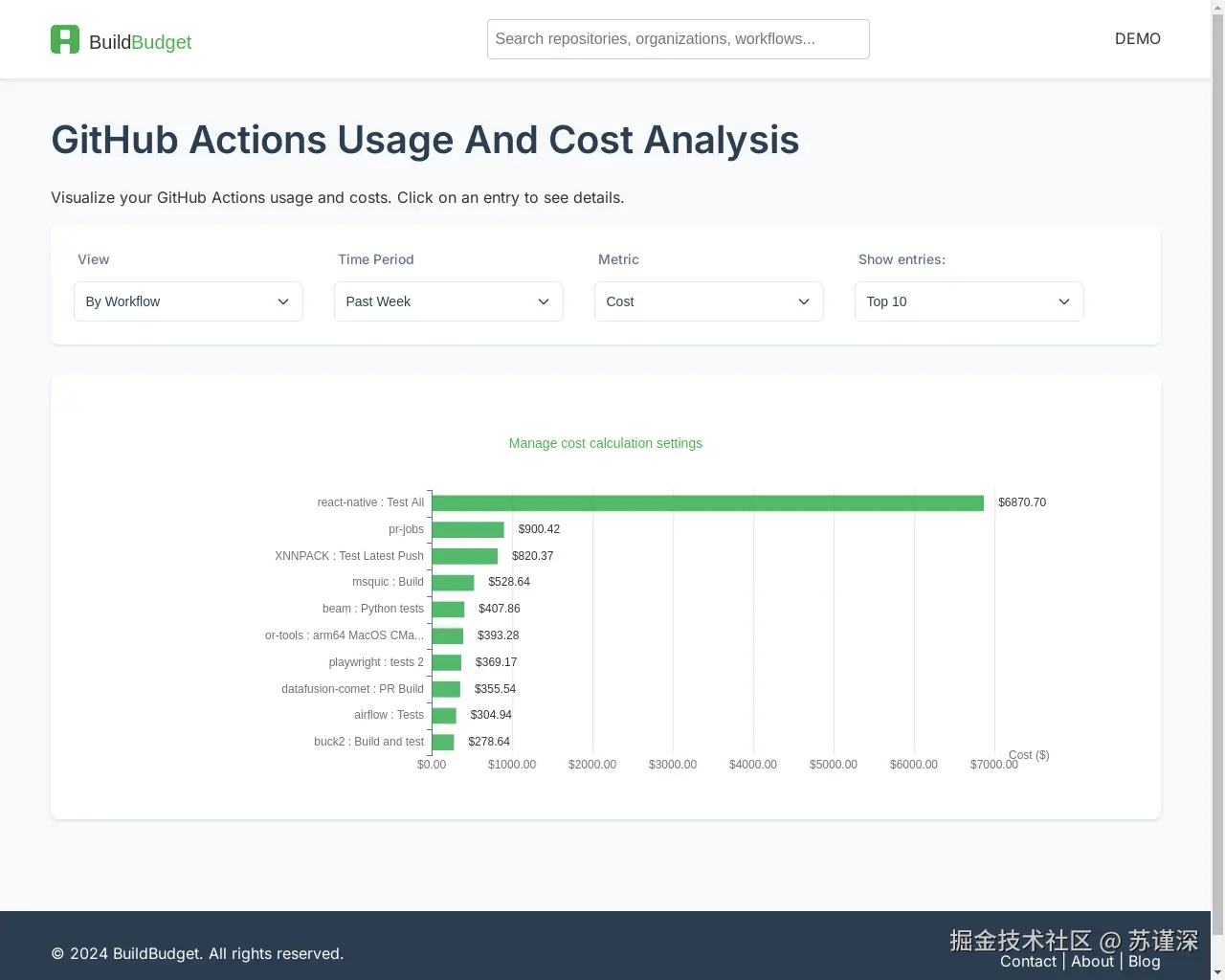Open the Show entries dropdown set to Top 10
This screenshot has height=980, width=1225.
coord(969,301)
